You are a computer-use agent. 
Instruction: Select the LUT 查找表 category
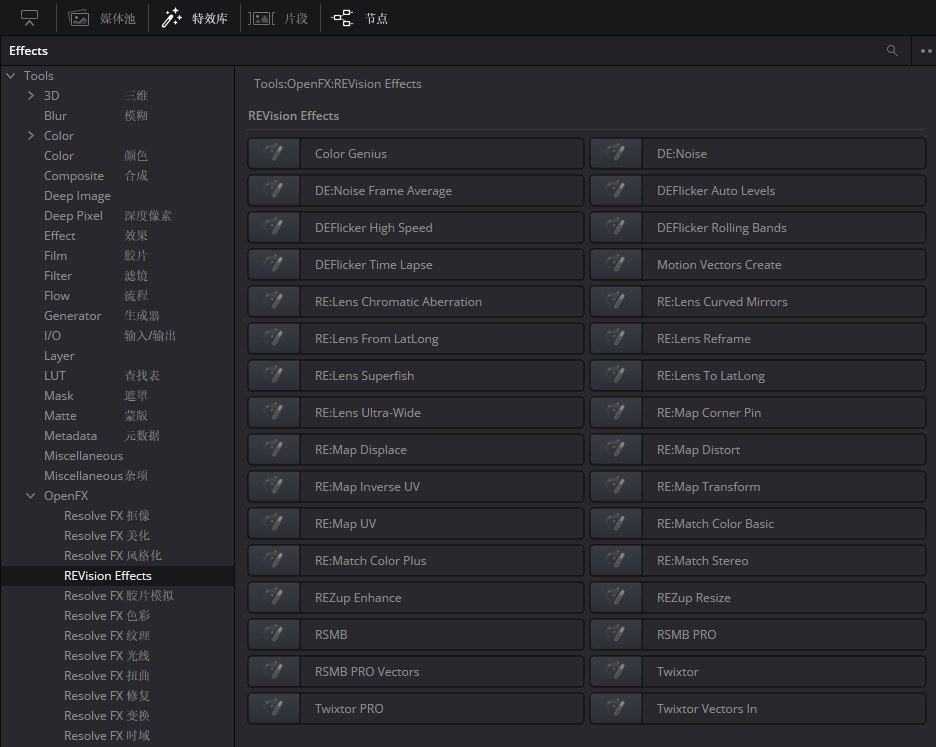[x=101, y=376]
